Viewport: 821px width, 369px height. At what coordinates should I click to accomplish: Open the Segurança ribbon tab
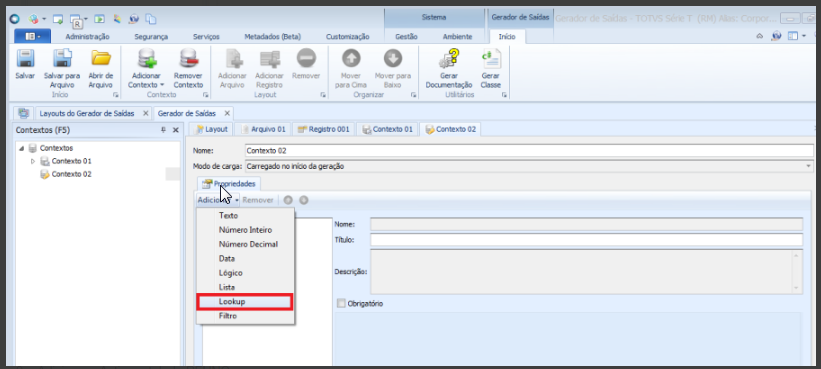[x=151, y=37]
